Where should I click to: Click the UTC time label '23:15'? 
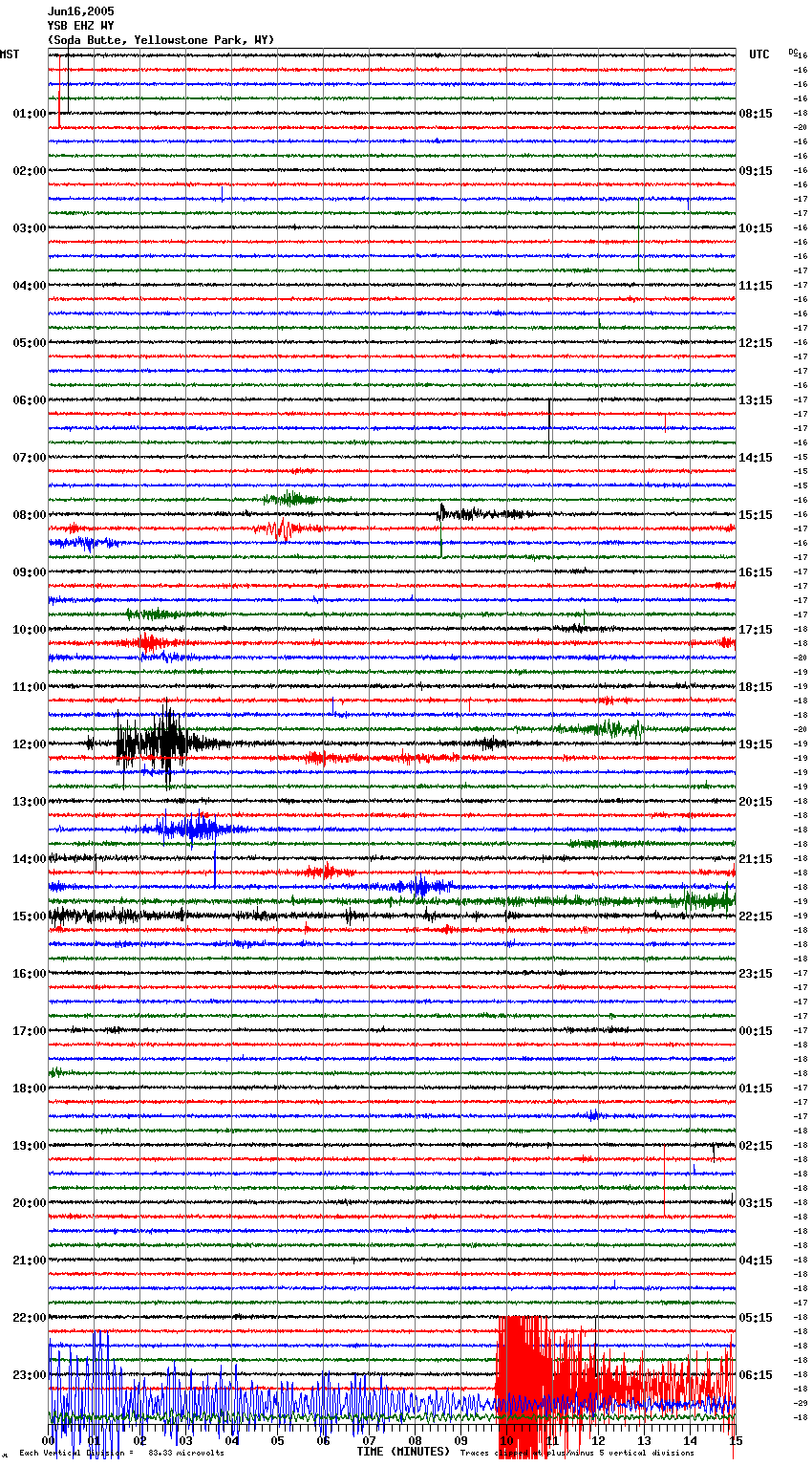pos(756,974)
